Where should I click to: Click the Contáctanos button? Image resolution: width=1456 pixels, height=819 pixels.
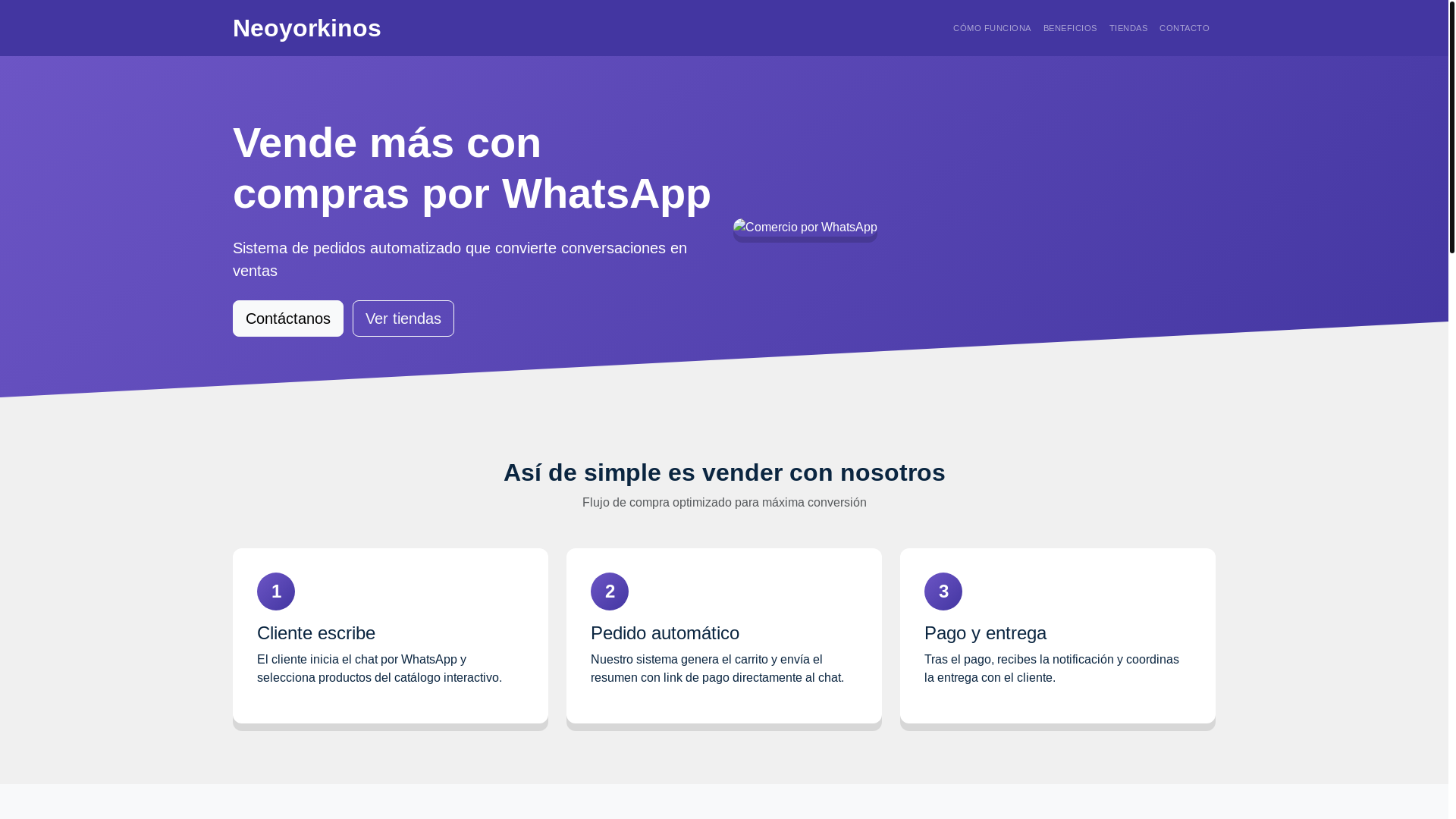tap(288, 318)
